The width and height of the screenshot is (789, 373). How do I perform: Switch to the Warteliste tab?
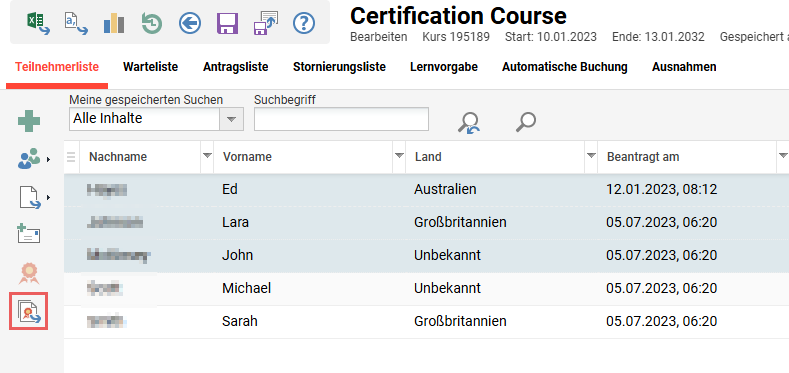150,67
